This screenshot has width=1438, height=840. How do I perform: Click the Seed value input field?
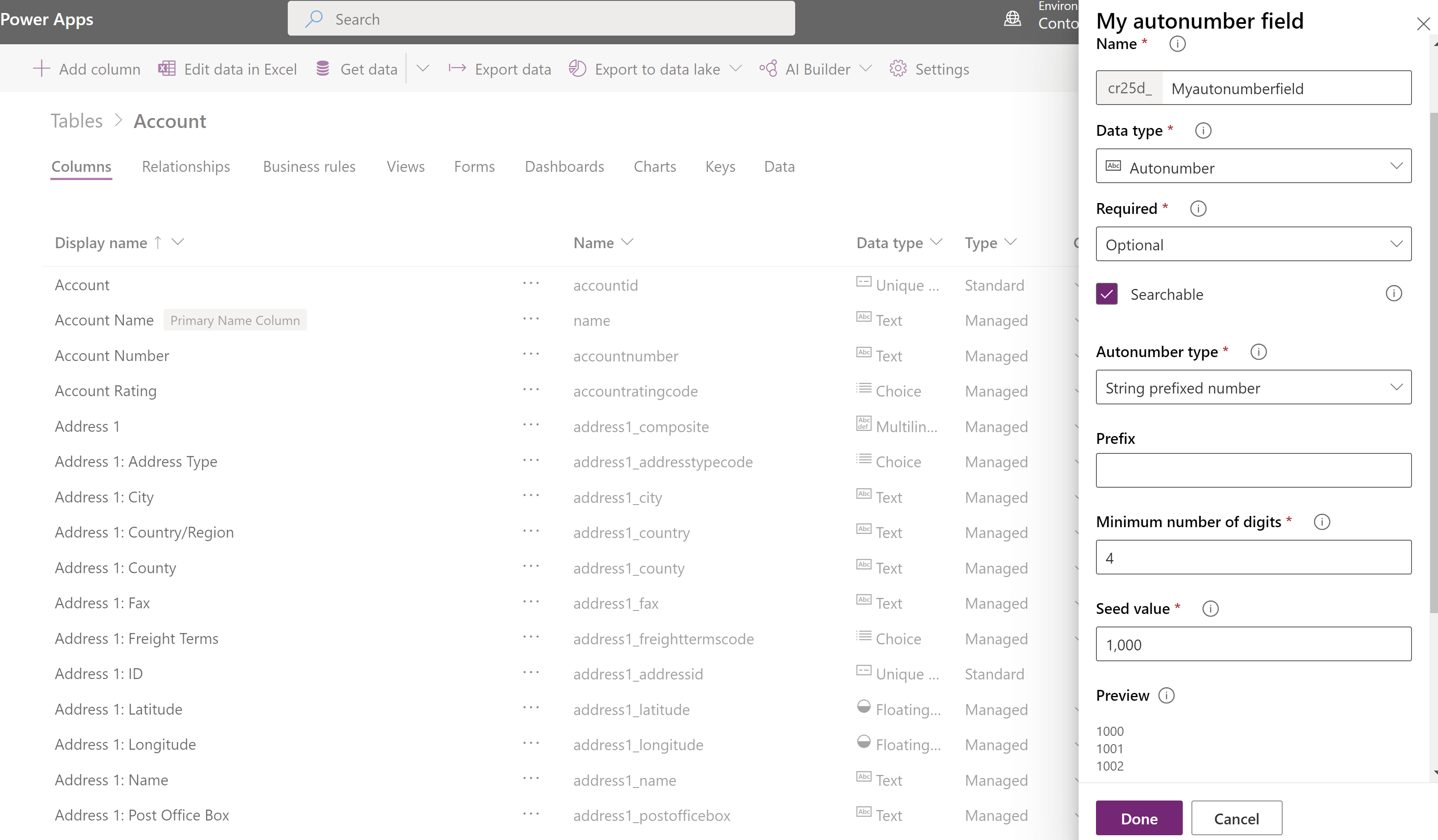(1254, 644)
